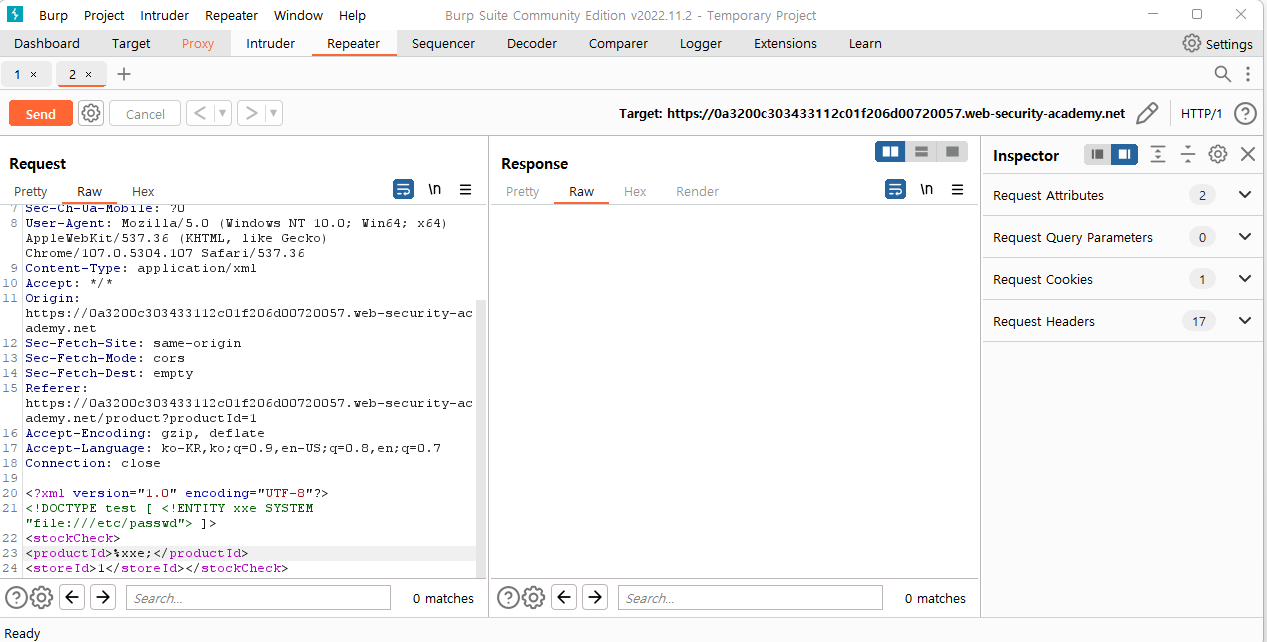Jump to previous Request search match
Viewport: 1267px width, 642px height.
[72, 598]
